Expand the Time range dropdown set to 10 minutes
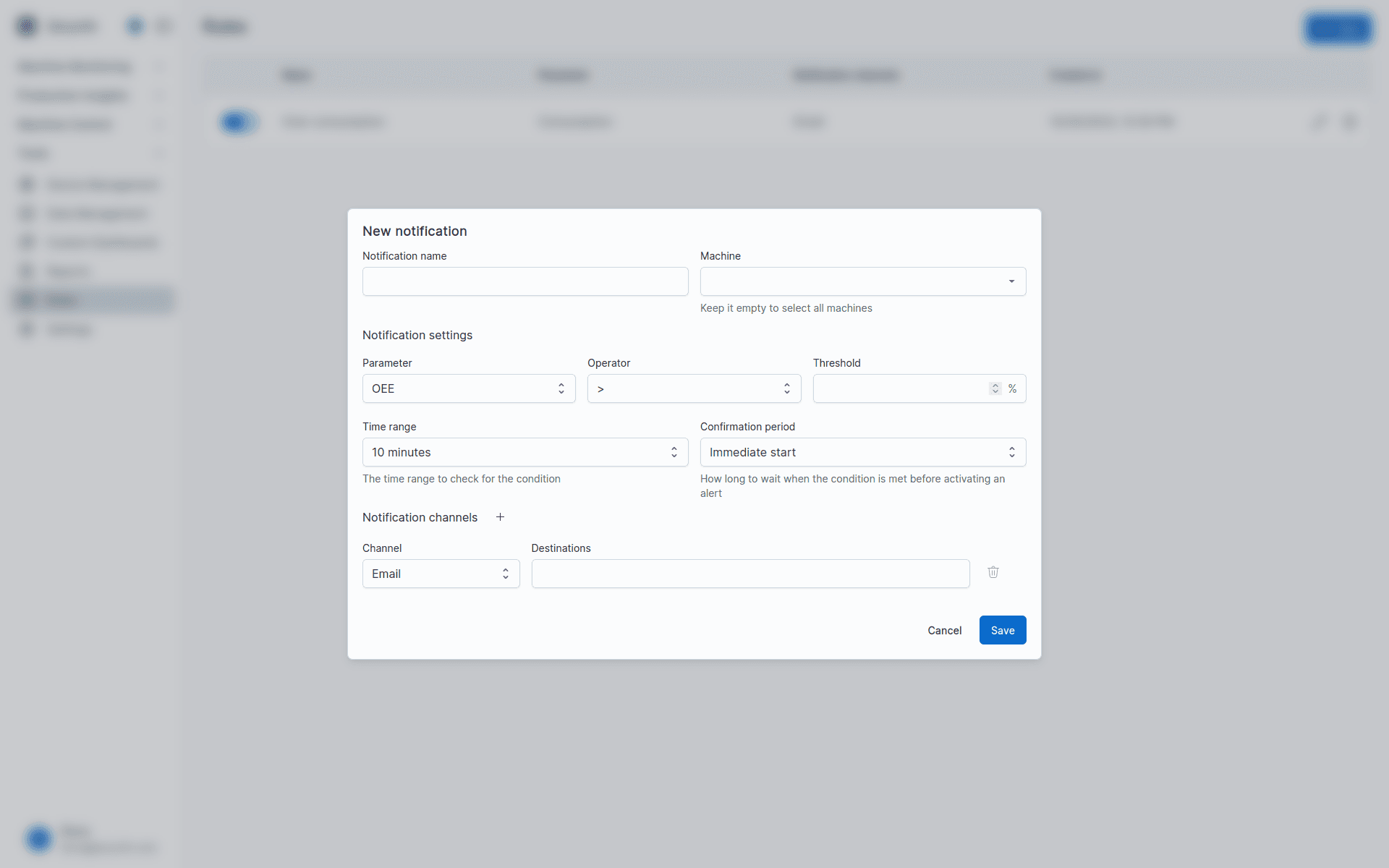This screenshot has width=1389, height=868. pyautogui.click(x=525, y=452)
